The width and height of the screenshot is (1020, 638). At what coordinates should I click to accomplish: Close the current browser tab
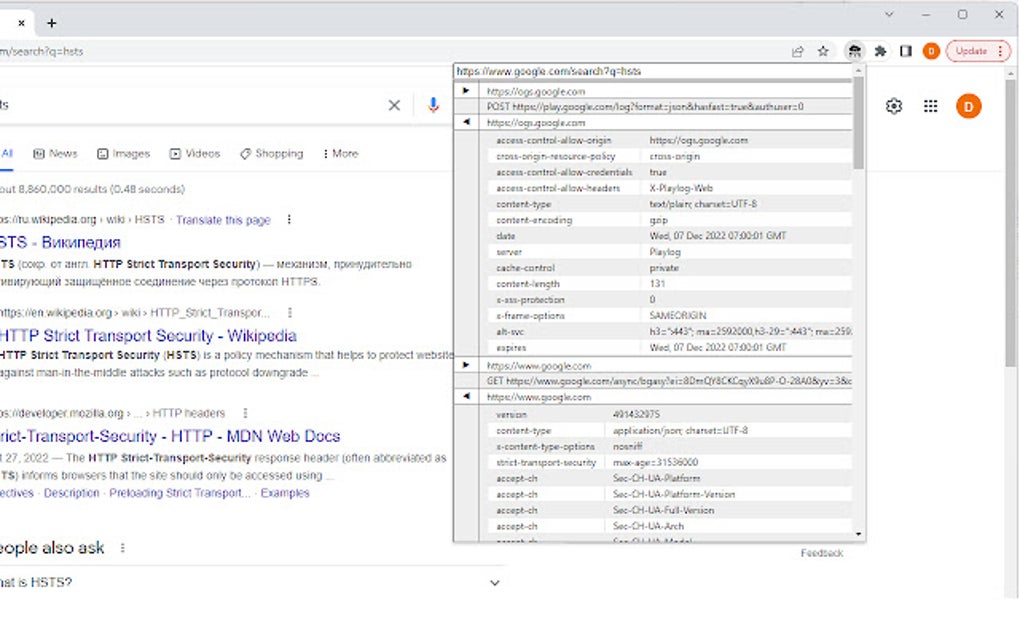pyautogui.click(x=21, y=23)
